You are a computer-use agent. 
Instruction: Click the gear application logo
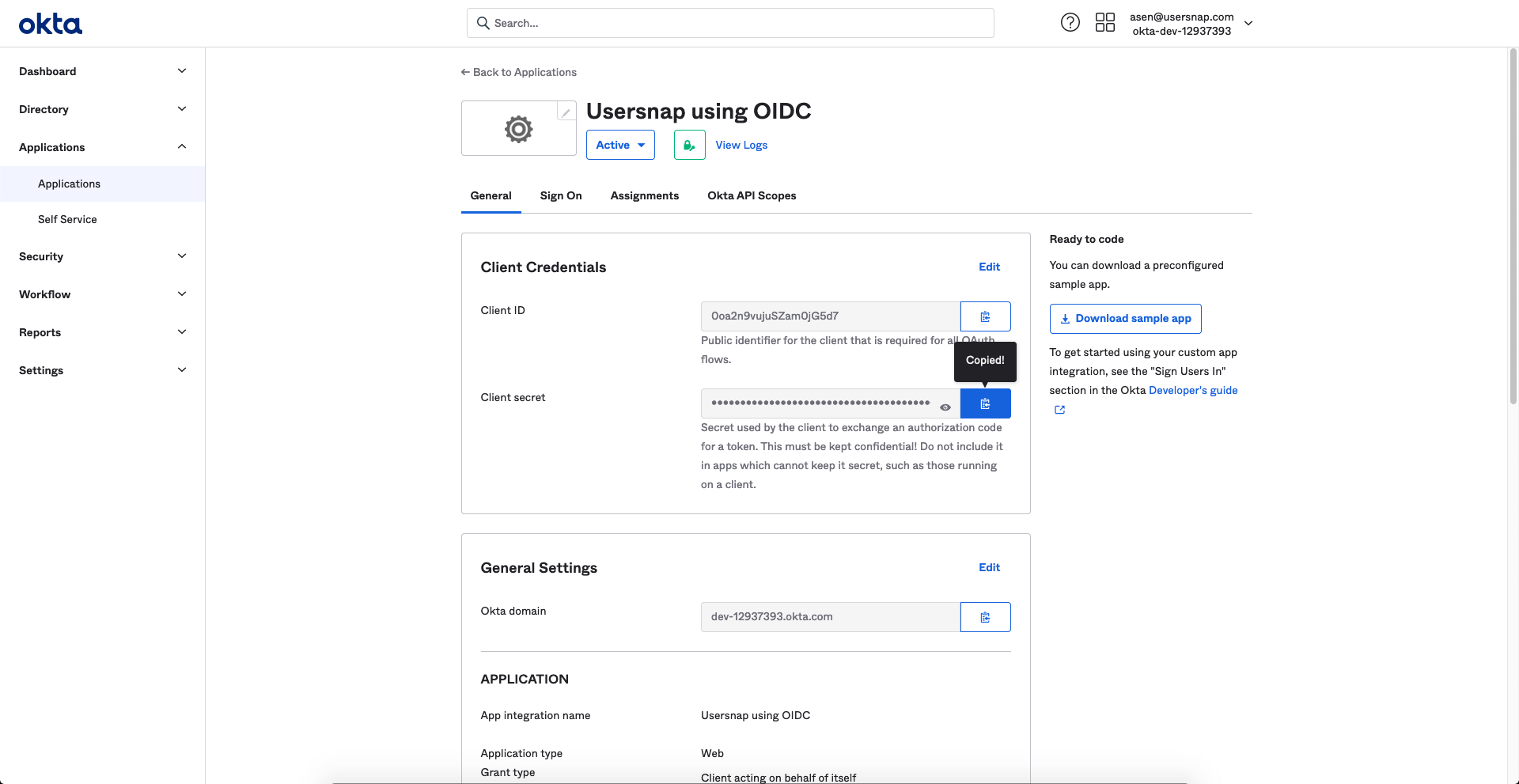coord(519,129)
